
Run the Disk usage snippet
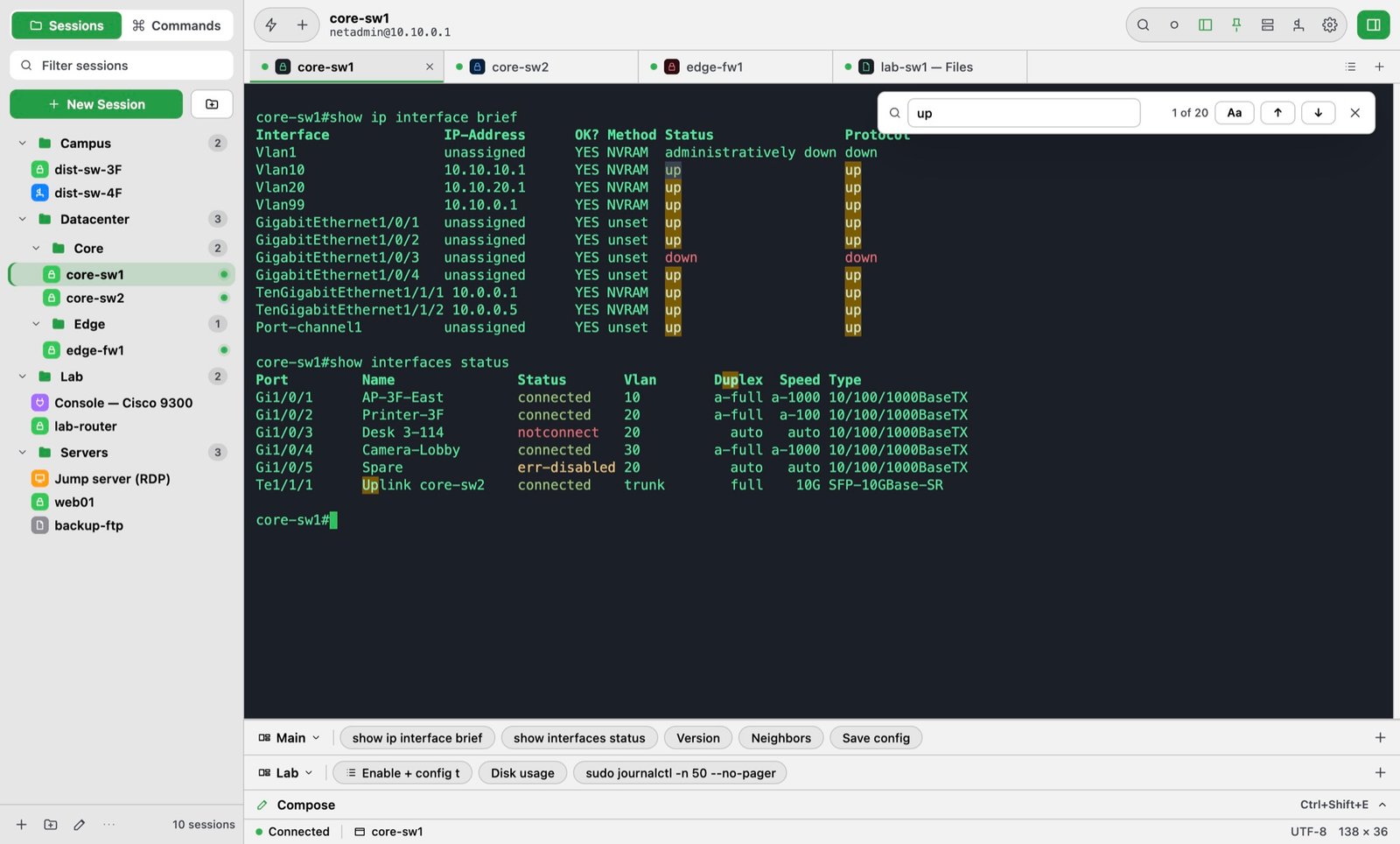pyautogui.click(x=522, y=773)
